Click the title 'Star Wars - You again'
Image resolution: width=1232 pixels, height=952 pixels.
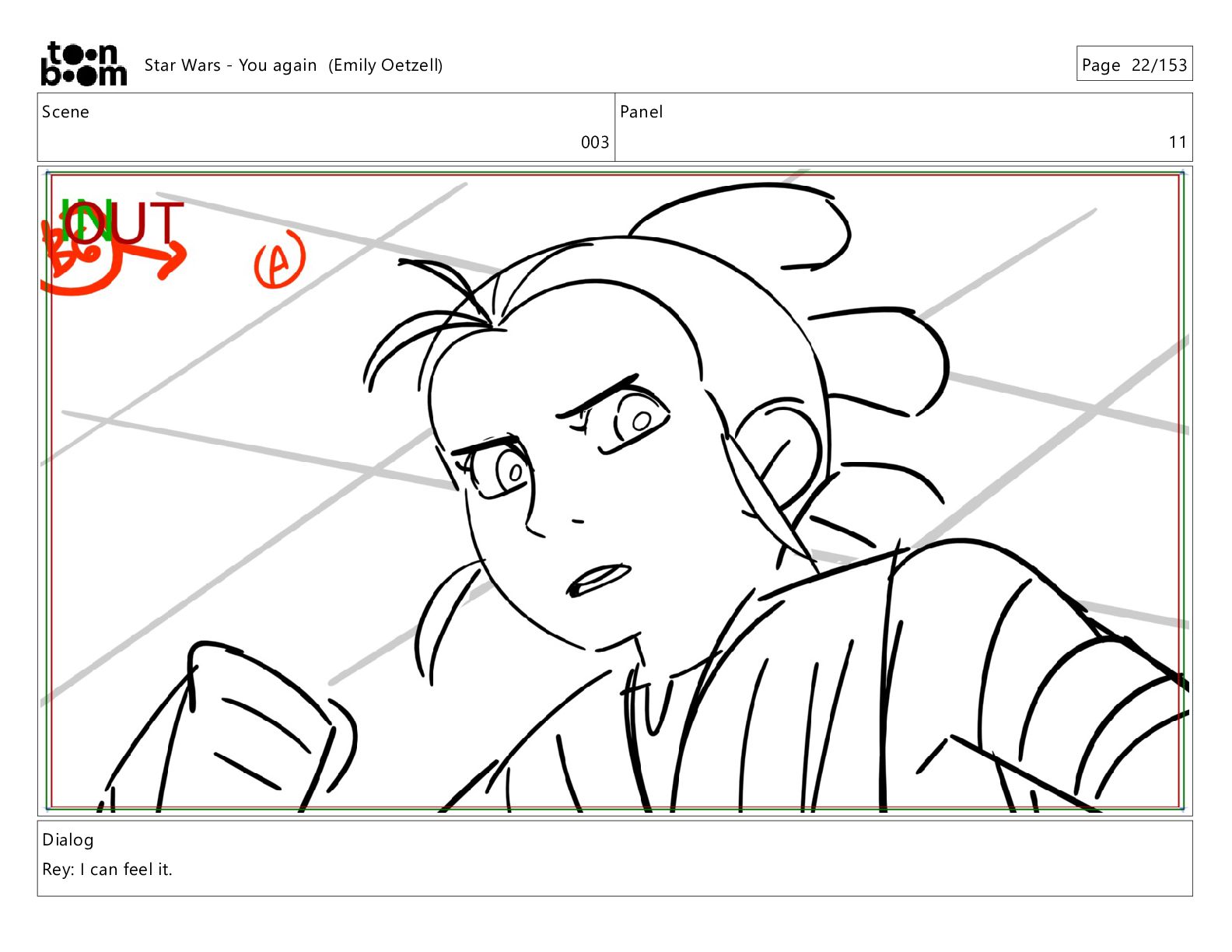230,65
